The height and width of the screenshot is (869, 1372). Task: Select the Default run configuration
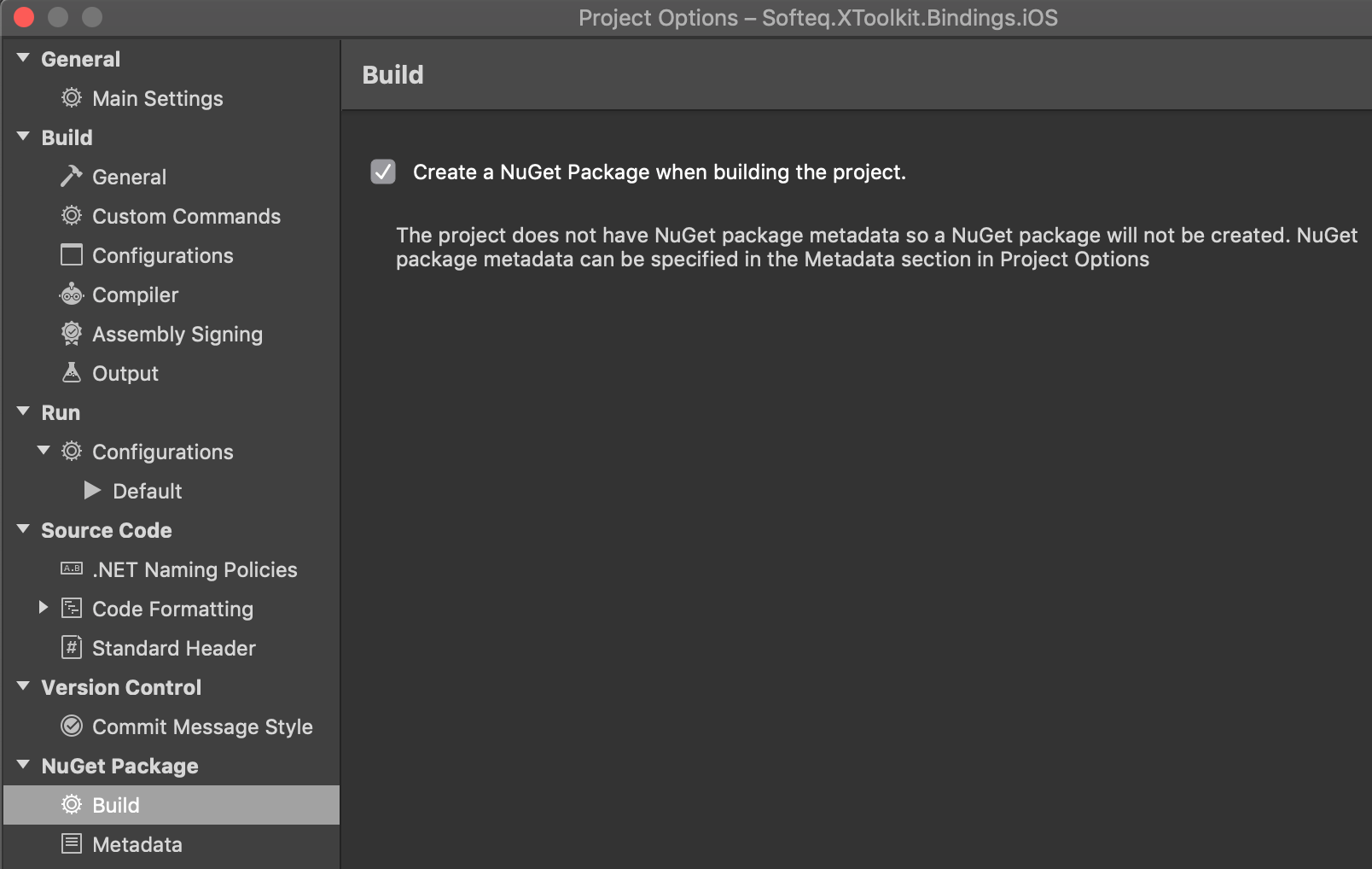pos(147,491)
